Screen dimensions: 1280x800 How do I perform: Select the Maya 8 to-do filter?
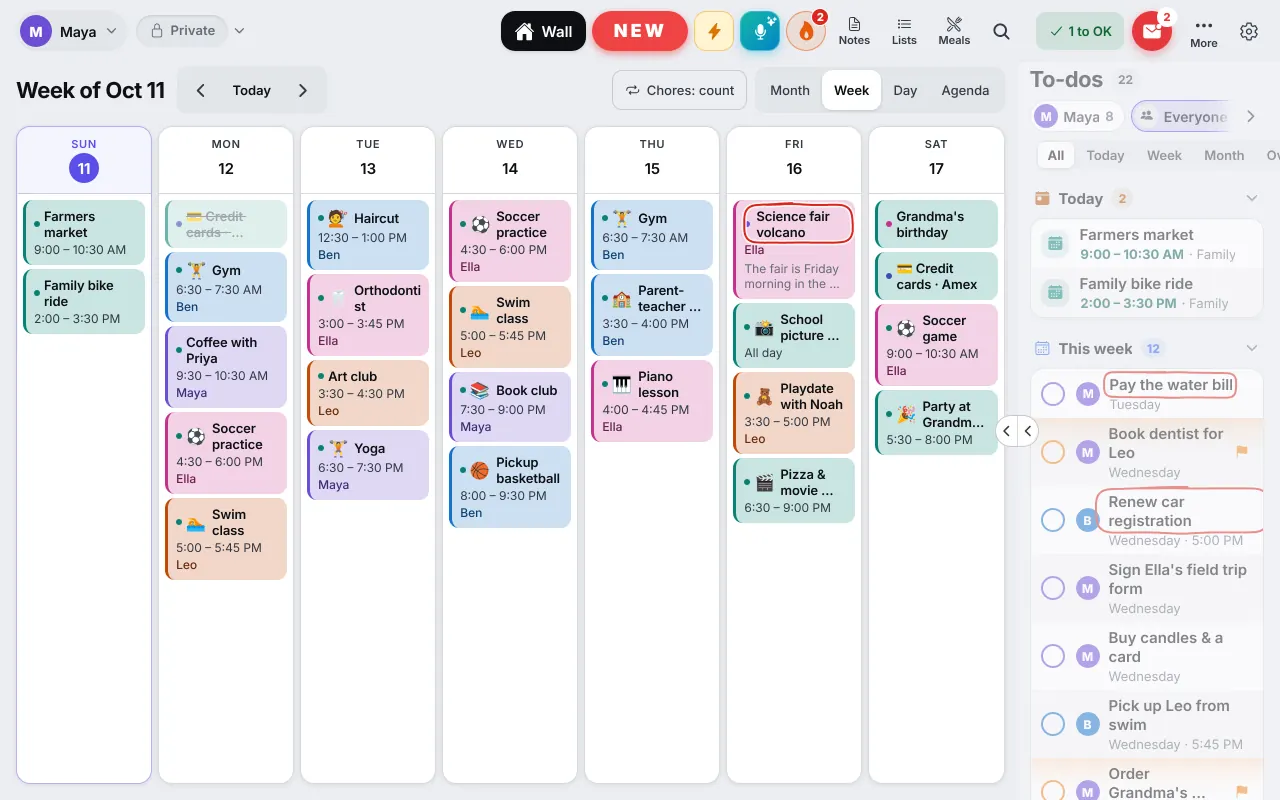click(x=1075, y=117)
